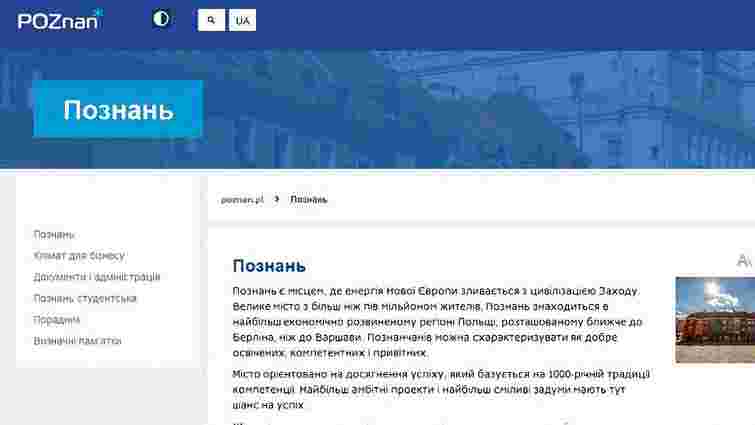
Task: Select Познань студентська in sidebar
Action: click(85, 298)
